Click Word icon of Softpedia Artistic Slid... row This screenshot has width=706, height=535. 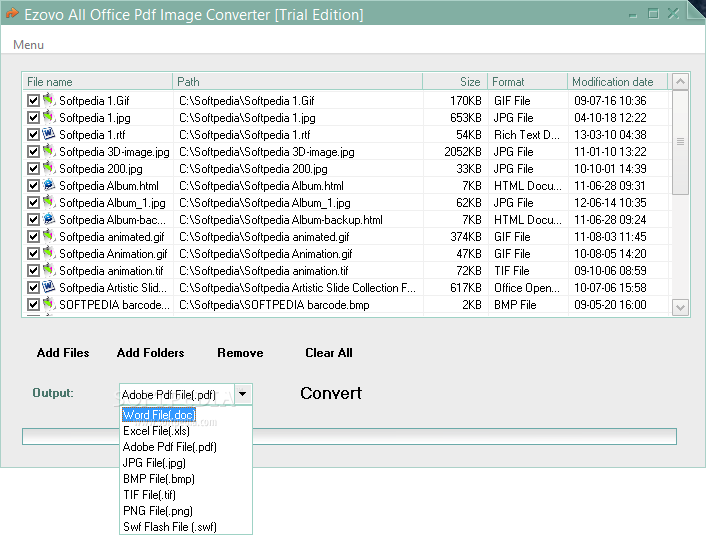[49, 287]
